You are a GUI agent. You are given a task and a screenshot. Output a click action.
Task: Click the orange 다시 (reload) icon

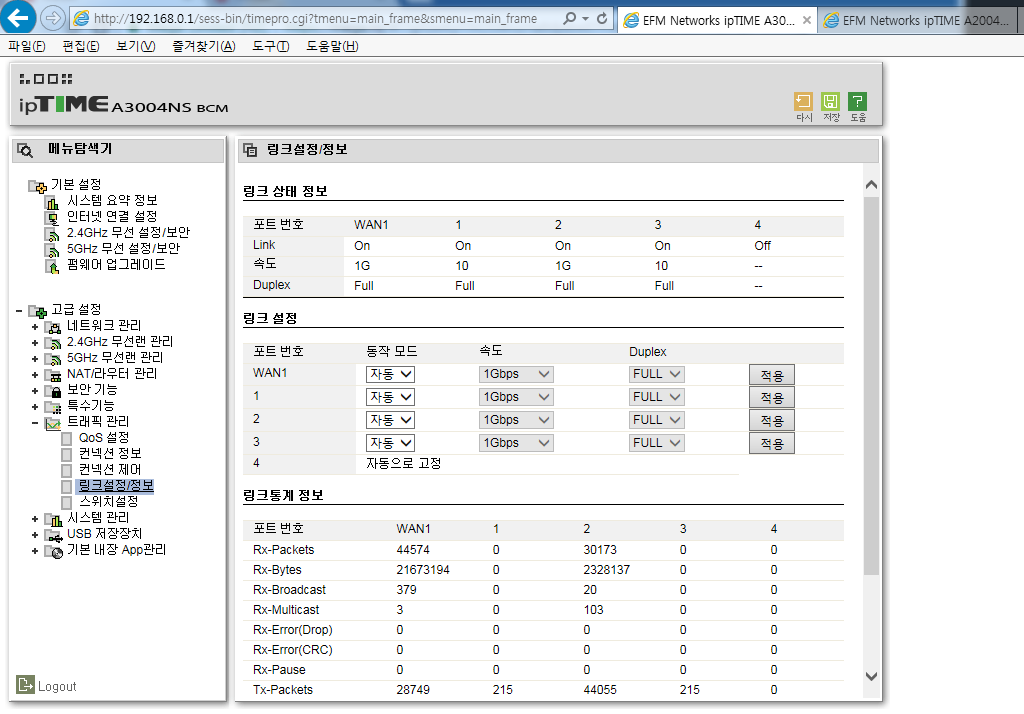[803, 101]
